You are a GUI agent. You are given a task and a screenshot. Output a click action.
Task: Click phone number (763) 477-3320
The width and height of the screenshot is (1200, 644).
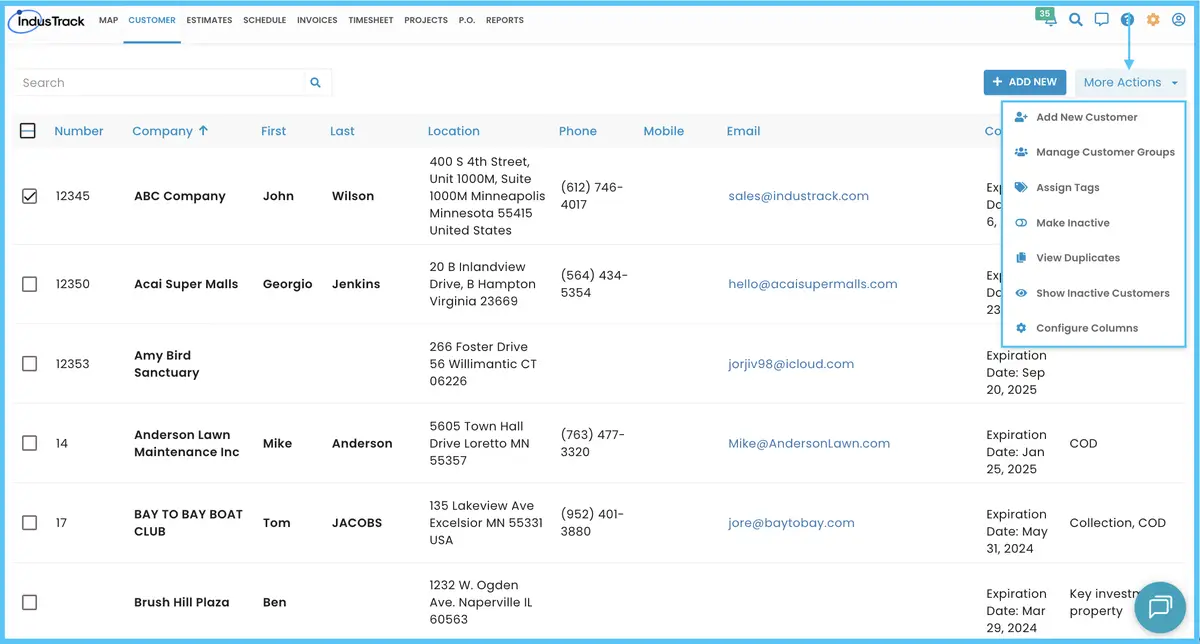pyautogui.click(x=593, y=443)
